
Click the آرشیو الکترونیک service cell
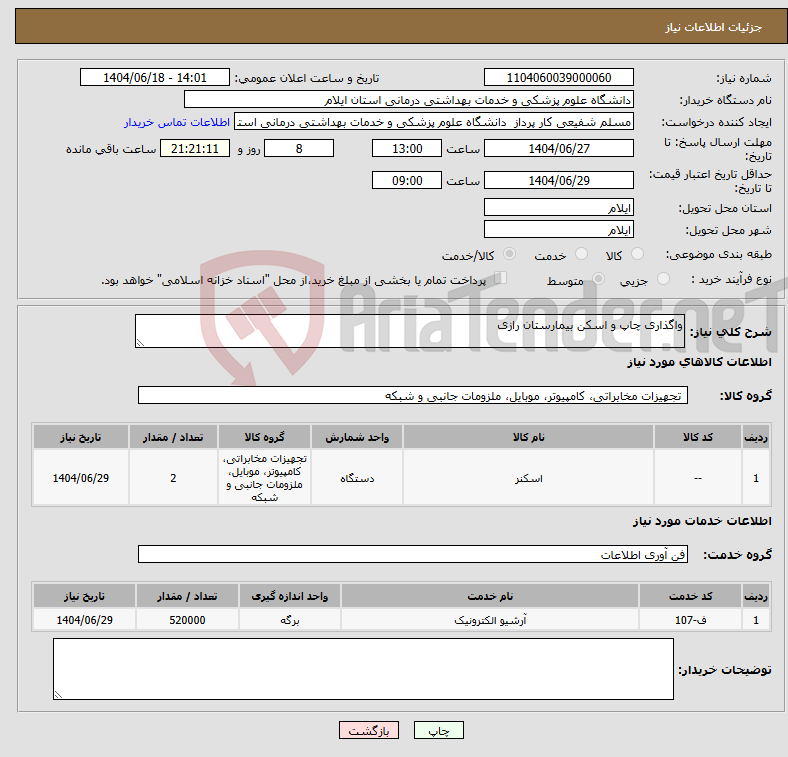point(490,620)
